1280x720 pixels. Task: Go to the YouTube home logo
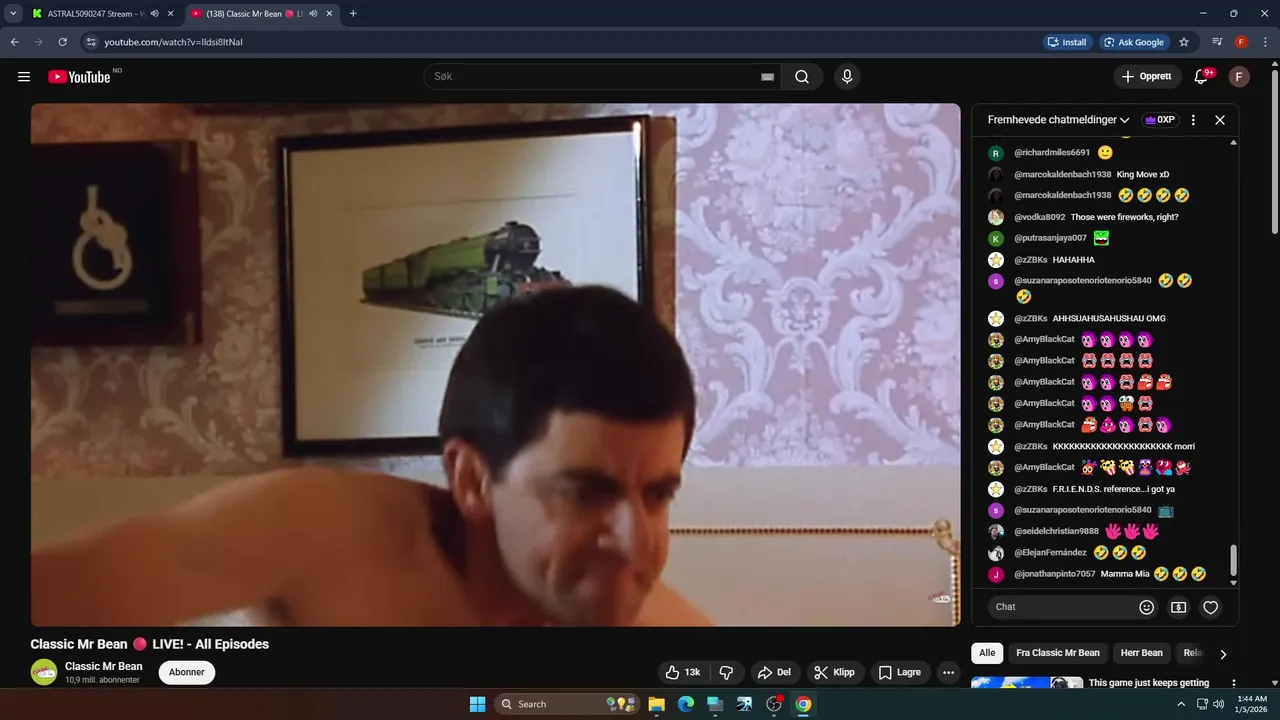(79, 77)
